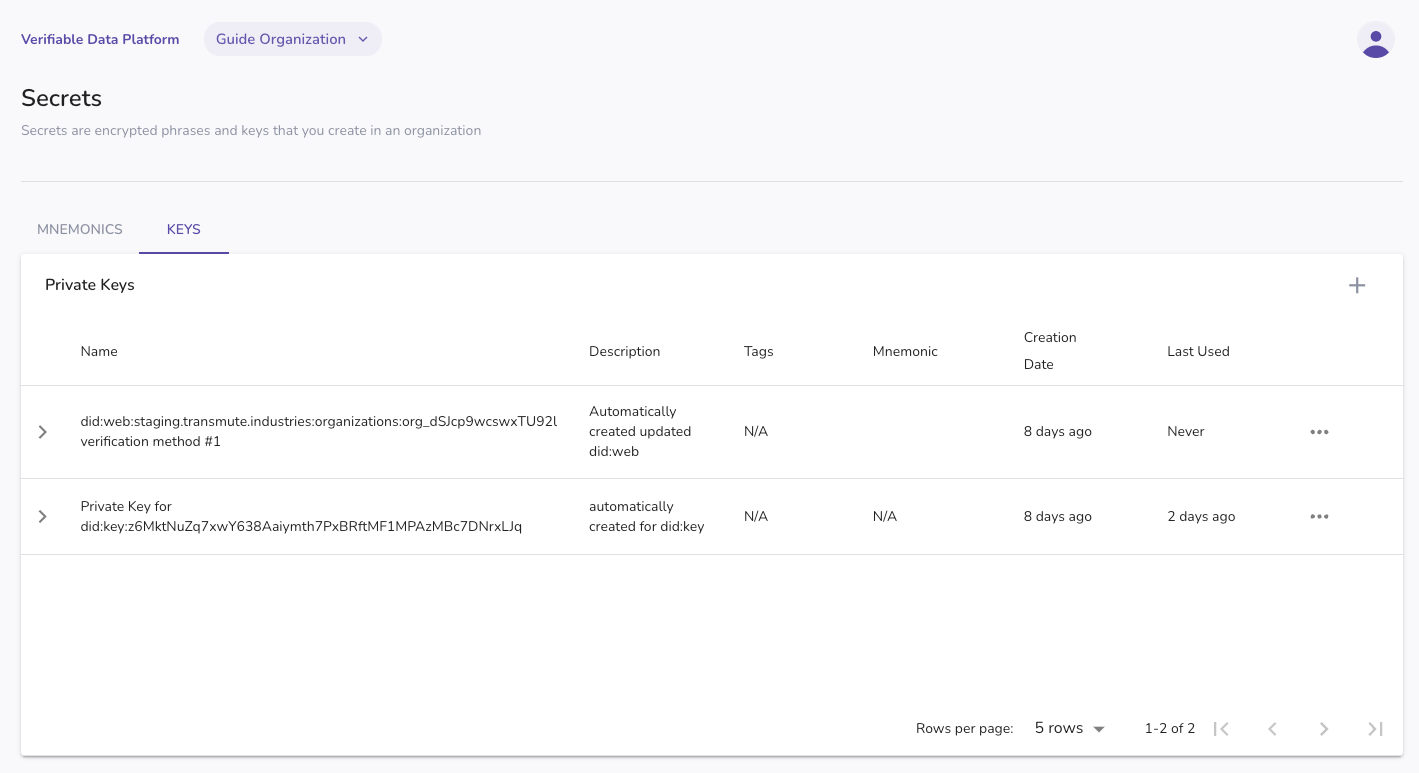Click the Mnemonic column header
Screen dimensions: 1419x773
pos(905,351)
